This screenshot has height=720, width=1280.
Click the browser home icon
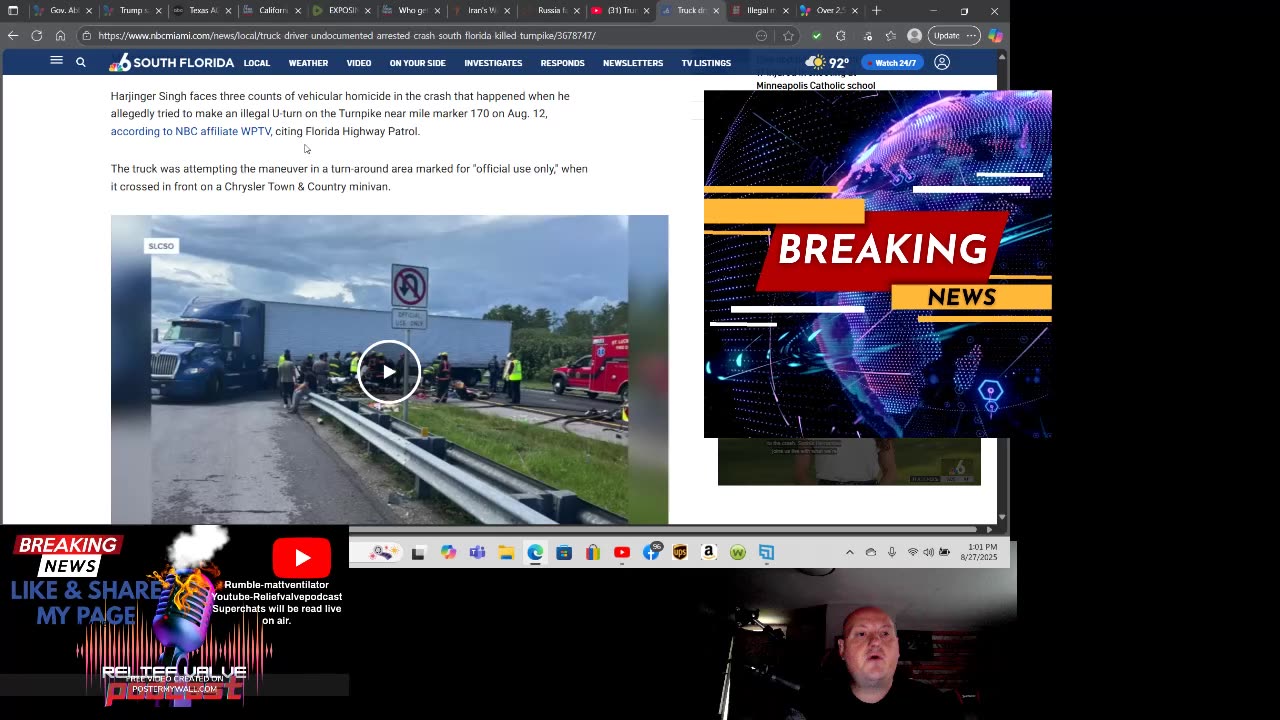60,35
